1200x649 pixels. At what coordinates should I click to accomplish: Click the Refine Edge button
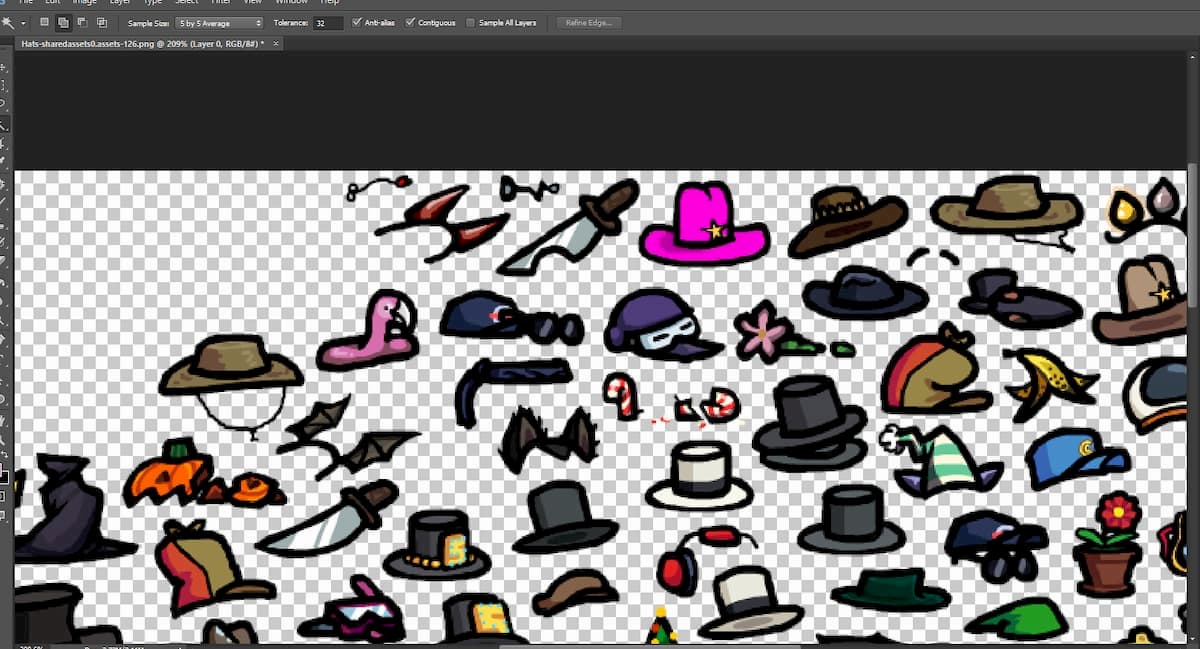[x=588, y=22]
